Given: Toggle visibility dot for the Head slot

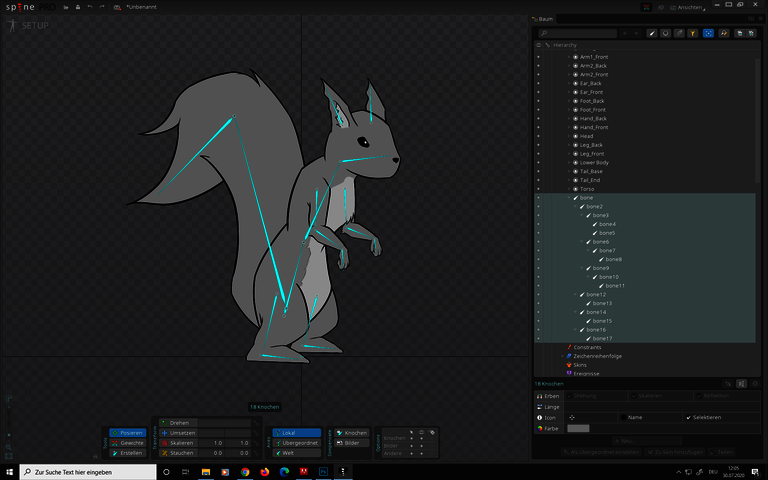Looking at the screenshot, I should 537,136.
